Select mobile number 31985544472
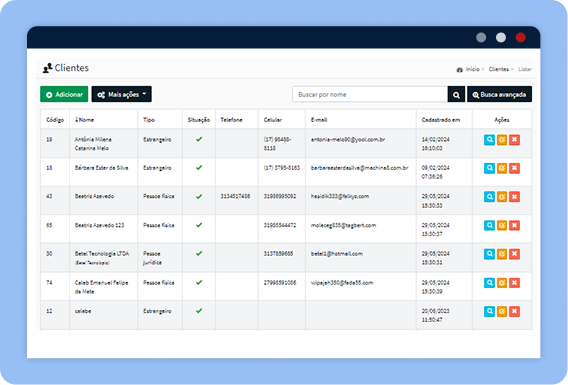The height and width of the screenshot is (385, 568). tap(280, 225)
